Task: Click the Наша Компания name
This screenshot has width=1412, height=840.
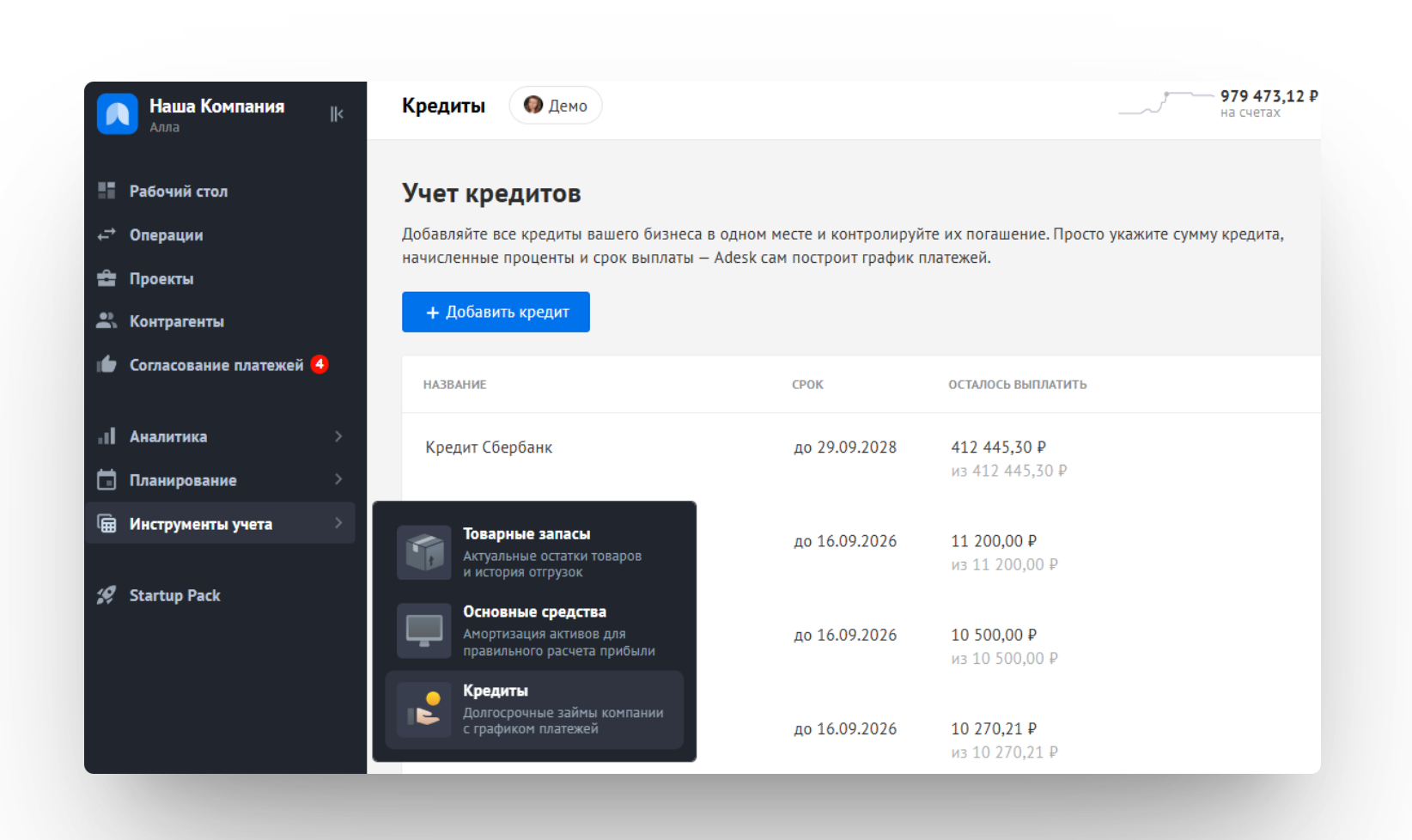Action: (216, 107)
